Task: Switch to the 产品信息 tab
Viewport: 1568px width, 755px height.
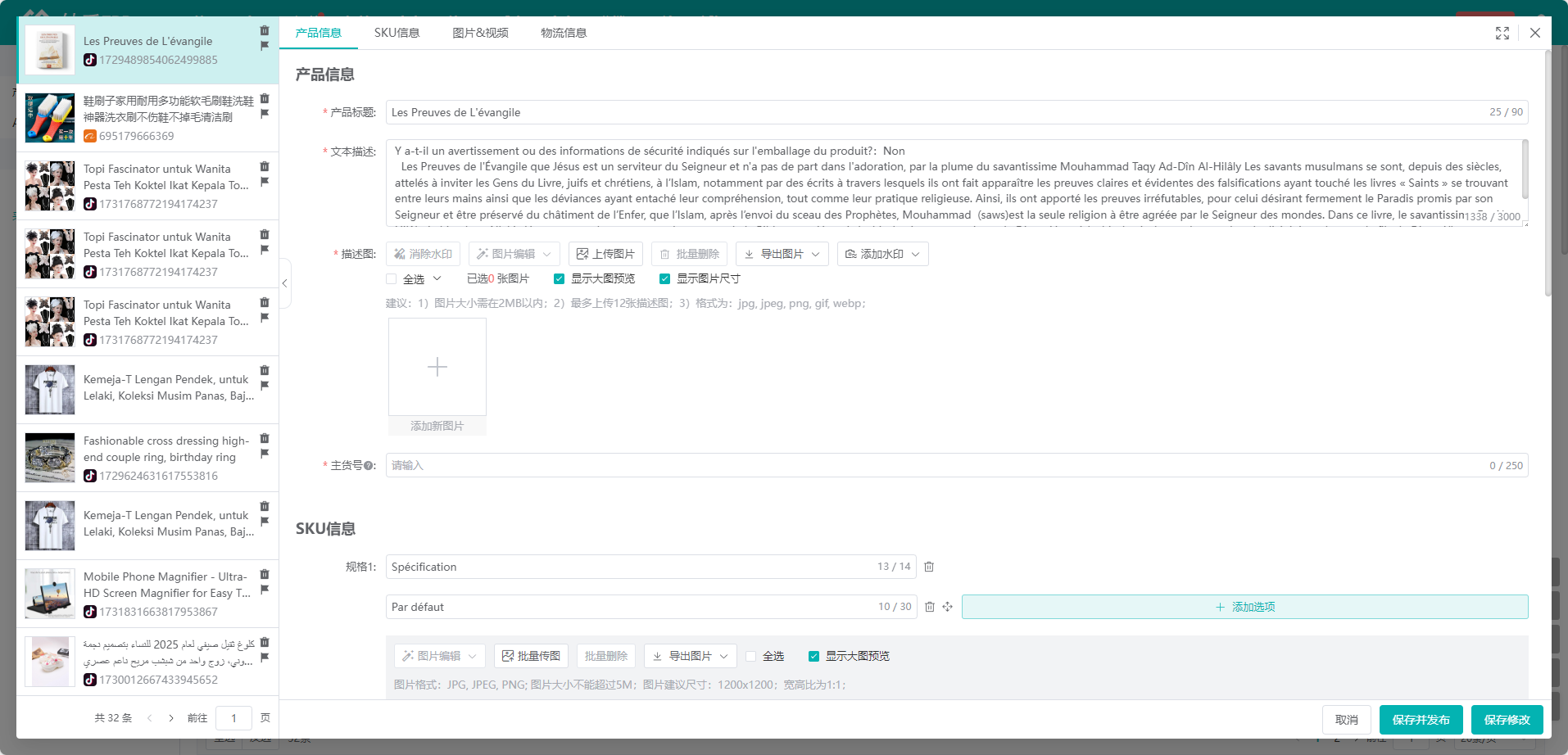Action: [319, 33]
